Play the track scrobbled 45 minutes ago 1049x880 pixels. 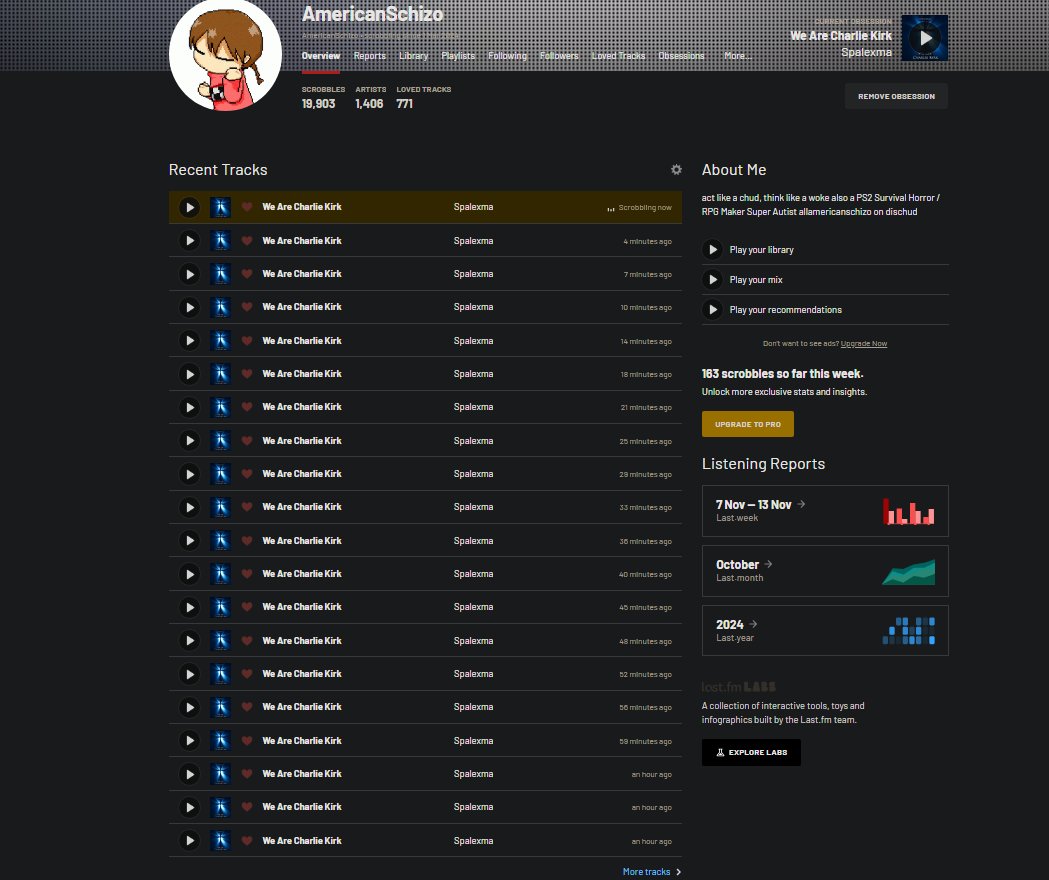189,607
